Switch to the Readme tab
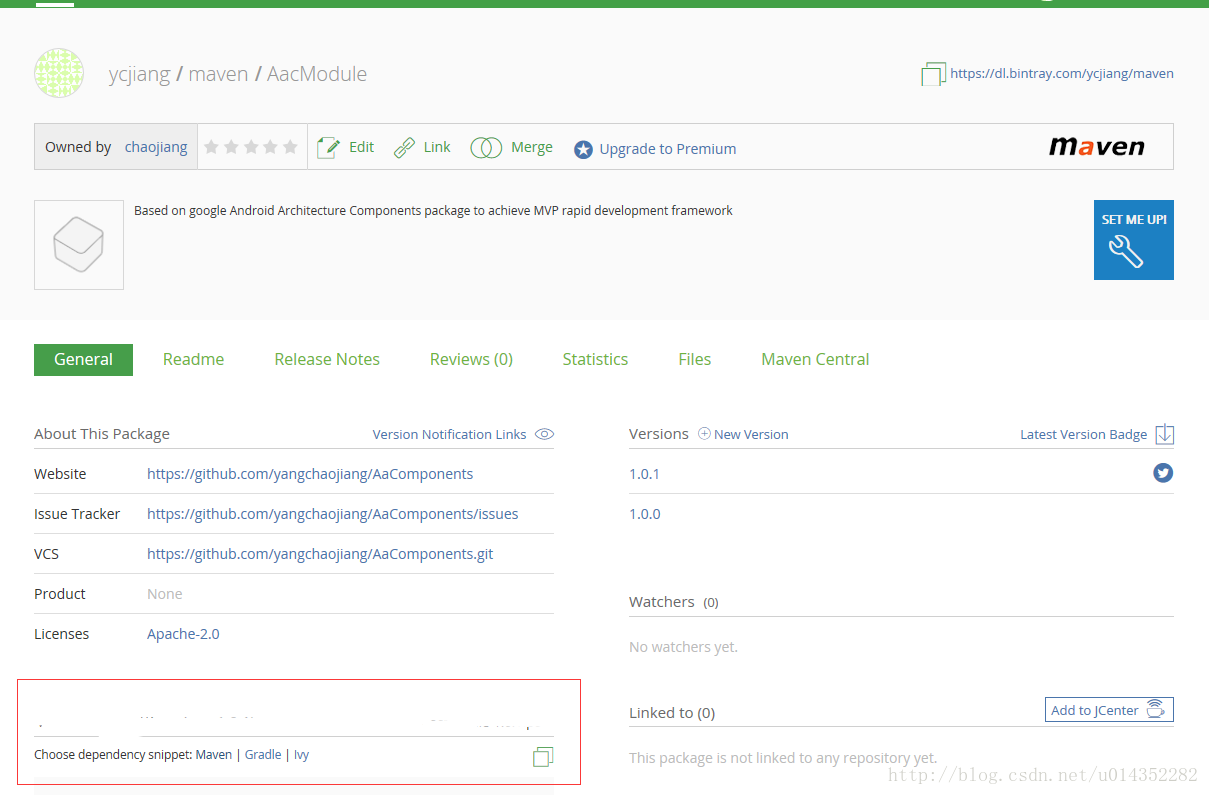Screen dimensions: 1209x795 point(193,359)
